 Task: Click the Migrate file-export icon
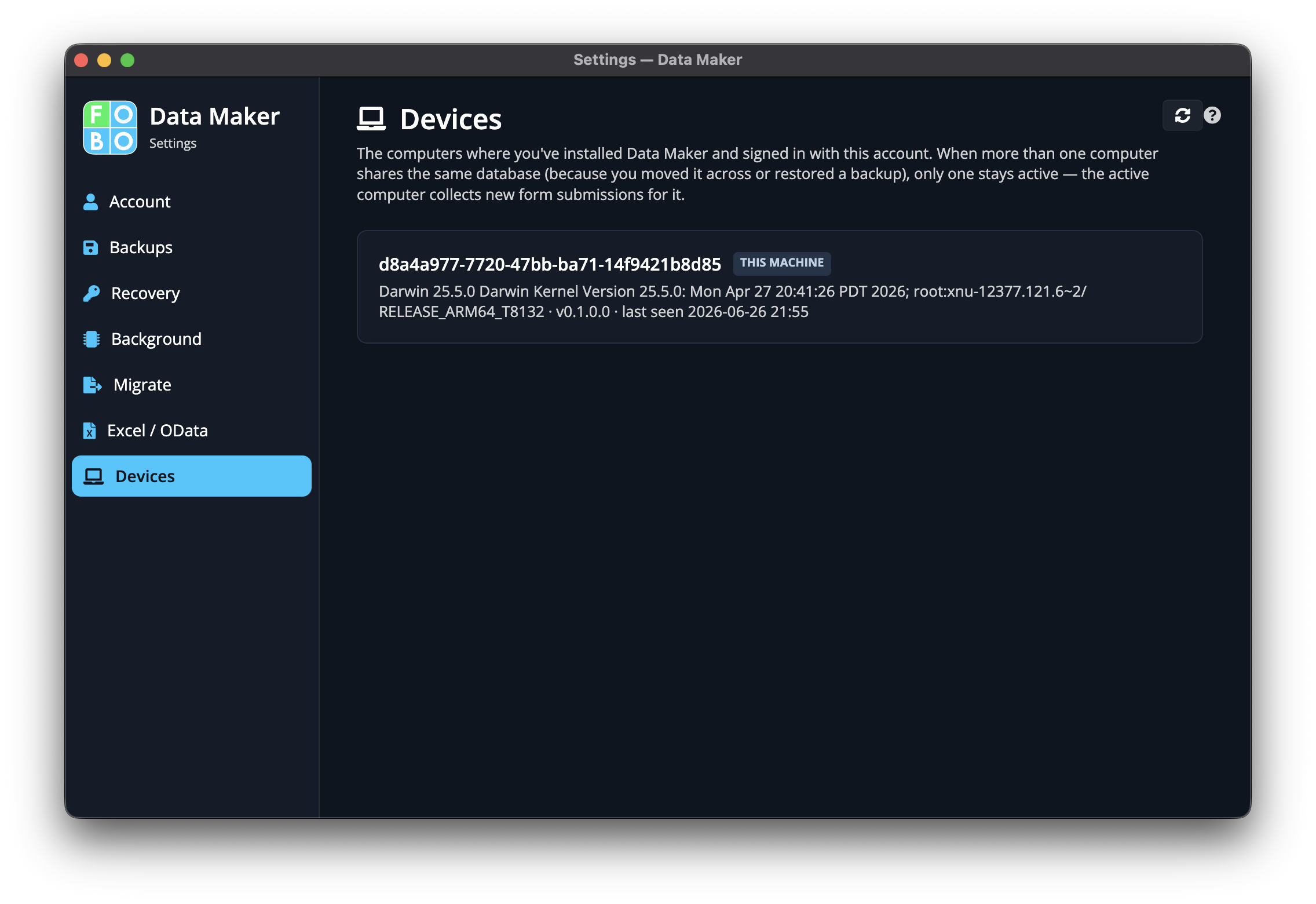pos(92,385)
